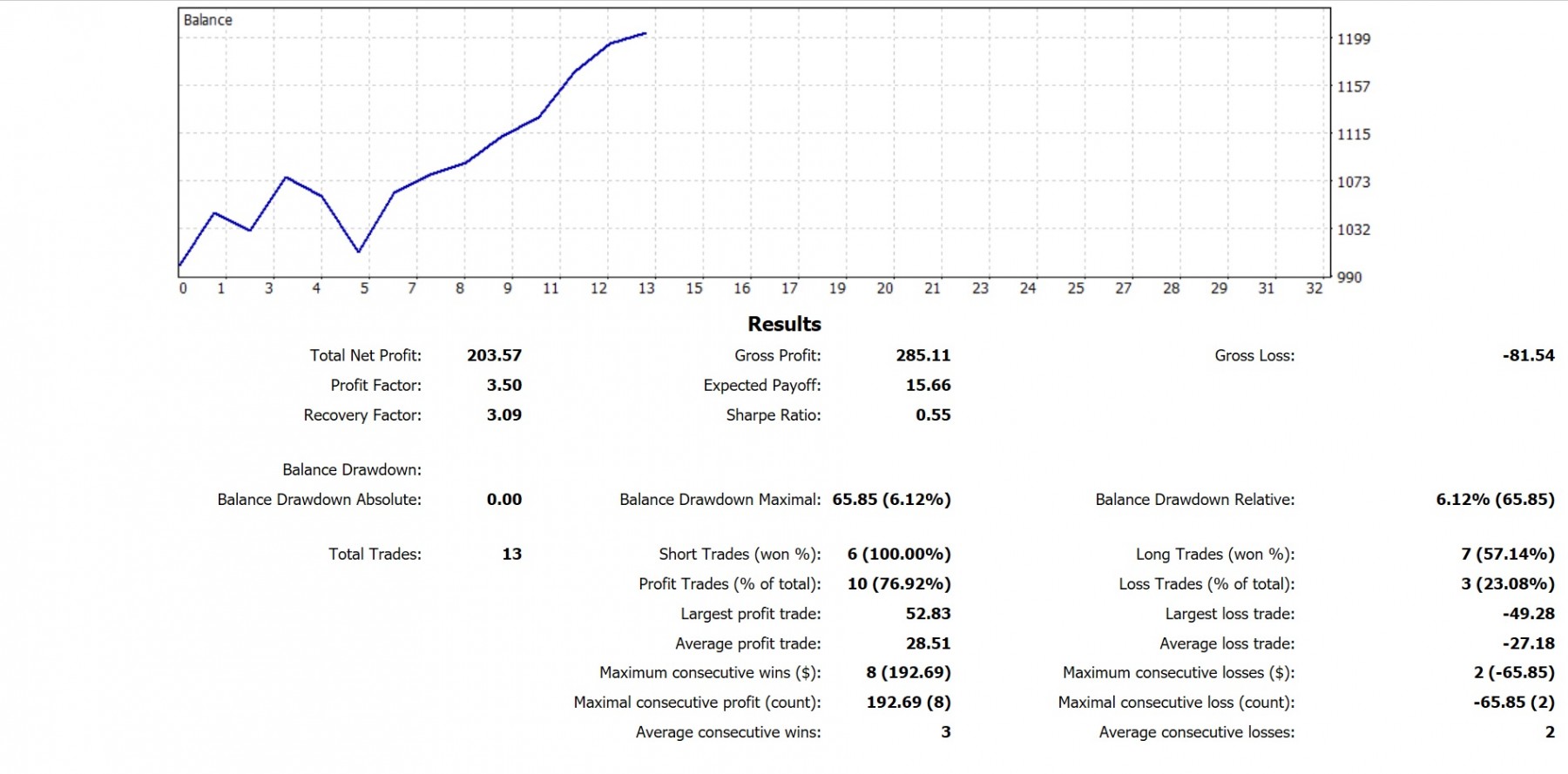Click x-axis label 32 on the chart
Viewport: 1568px width, 774px height.
click(1315, 288)
